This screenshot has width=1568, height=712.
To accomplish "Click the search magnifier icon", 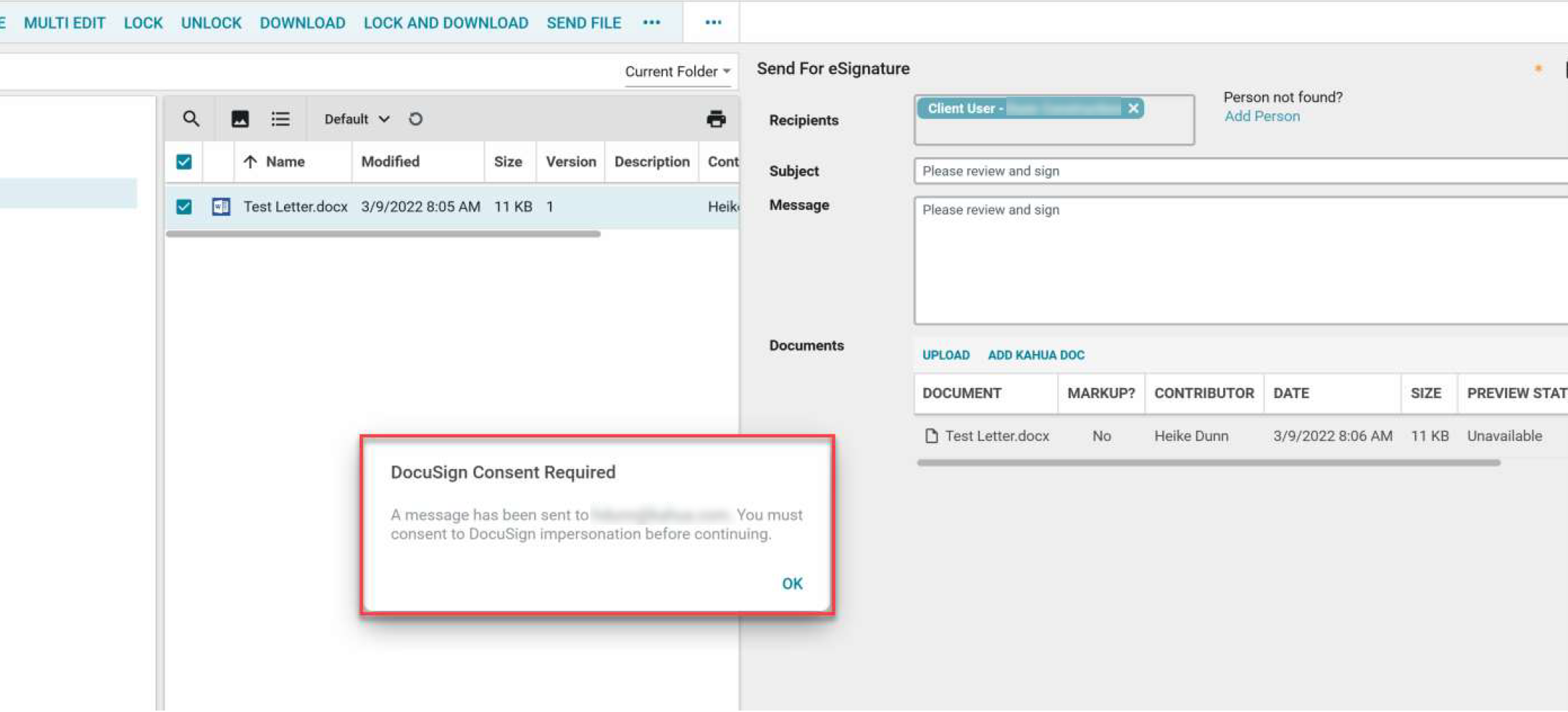I will point(190,119).
